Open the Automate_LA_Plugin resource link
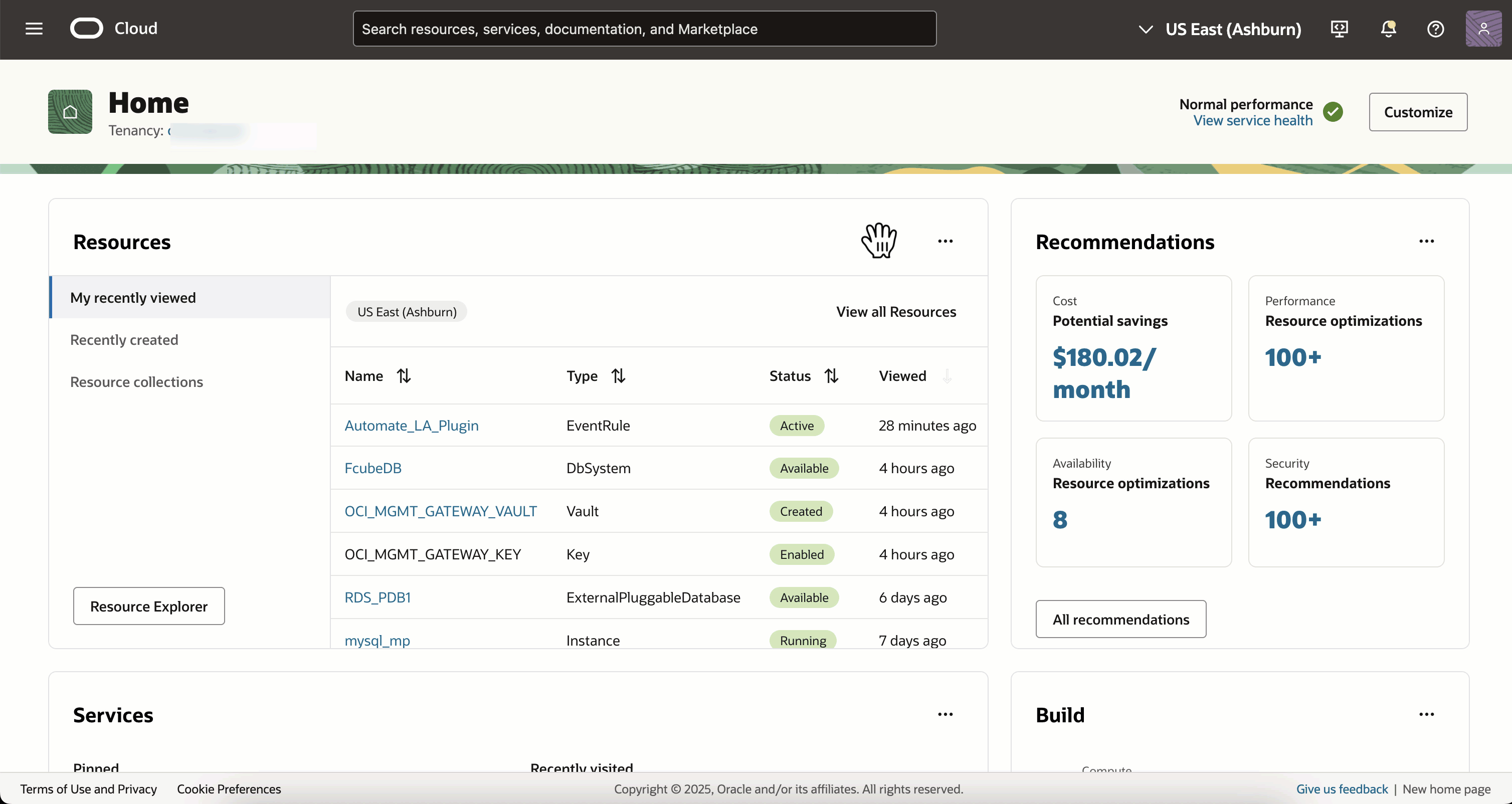The width and height of the screenshot is (1512, 804). (x=411, y=426)
